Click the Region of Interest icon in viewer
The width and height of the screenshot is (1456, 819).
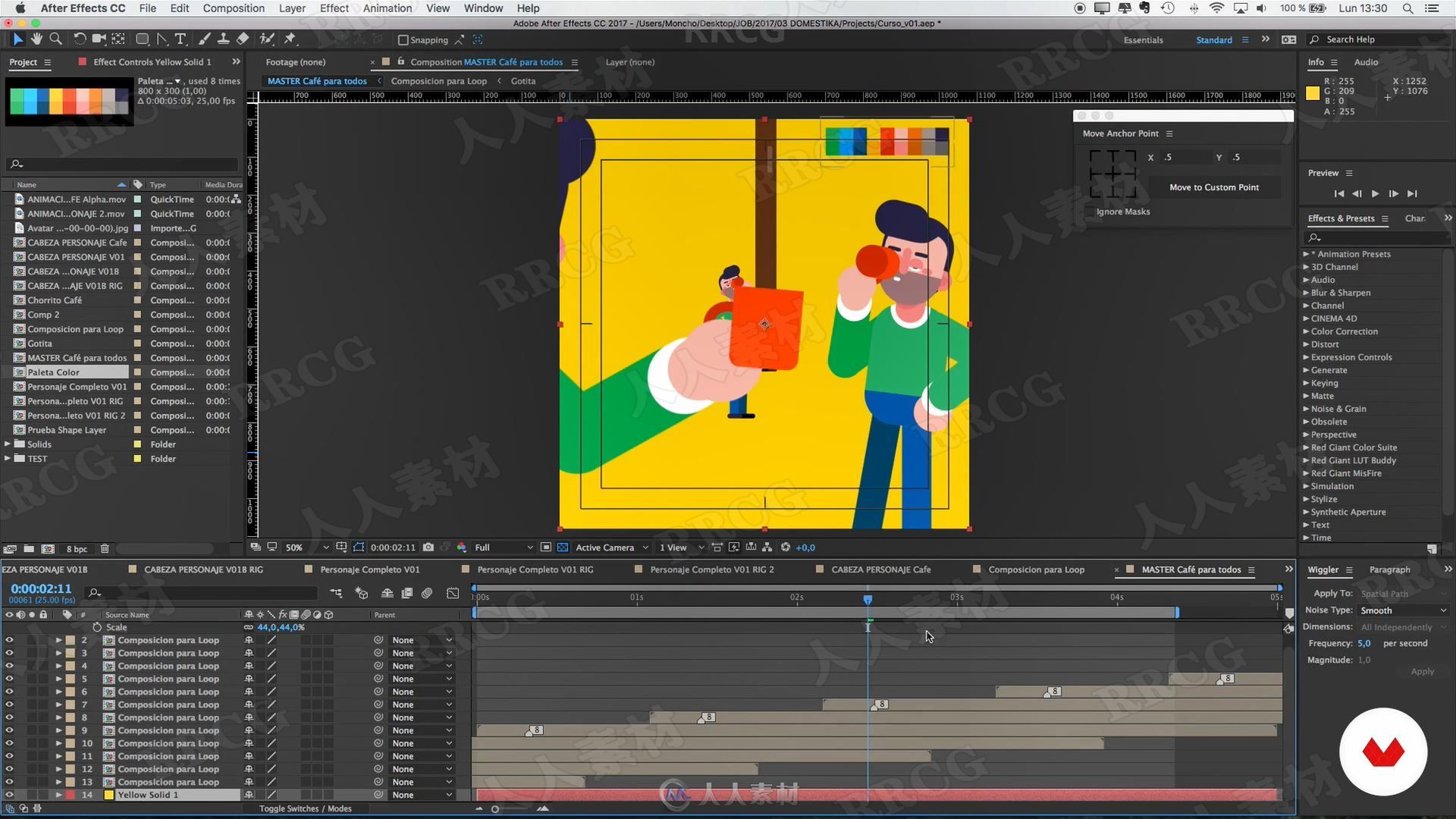point(545,547)
